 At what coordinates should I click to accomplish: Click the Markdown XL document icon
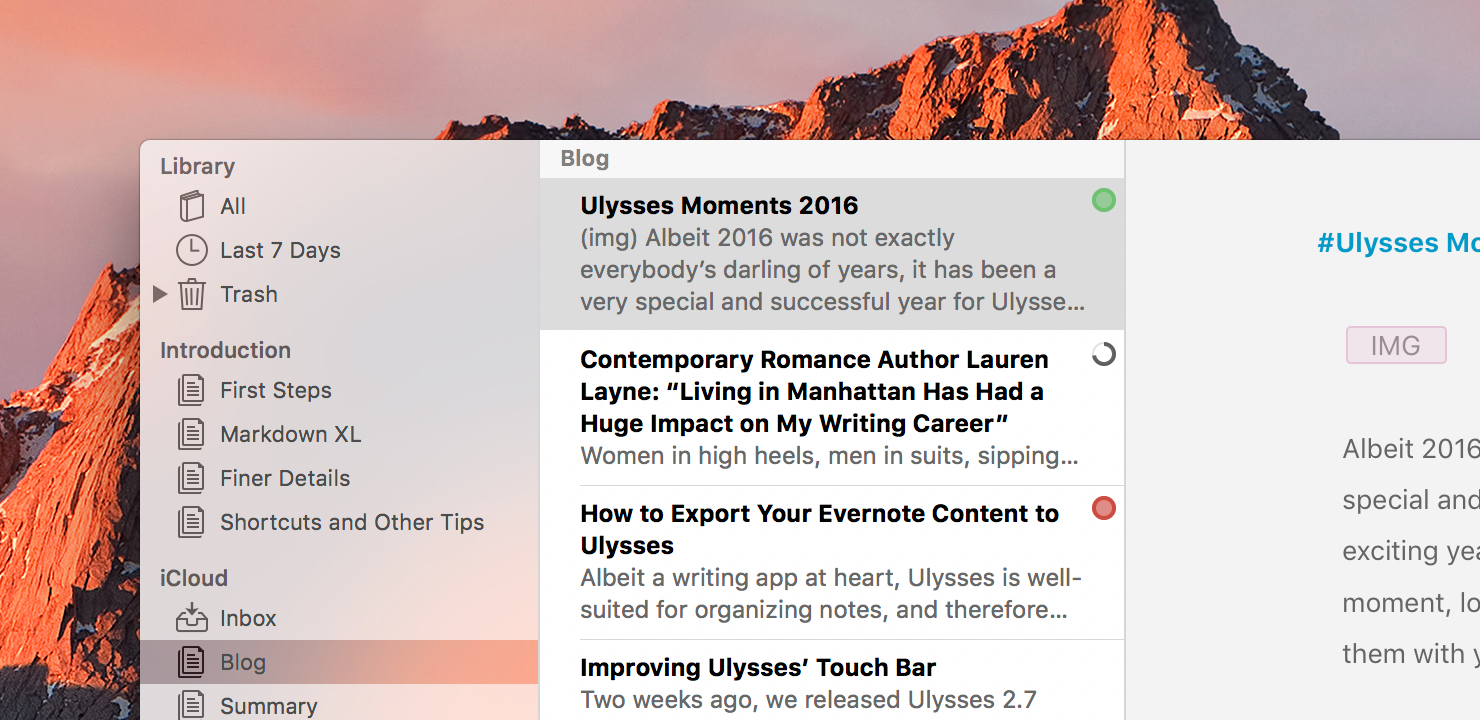coord(191,434)
